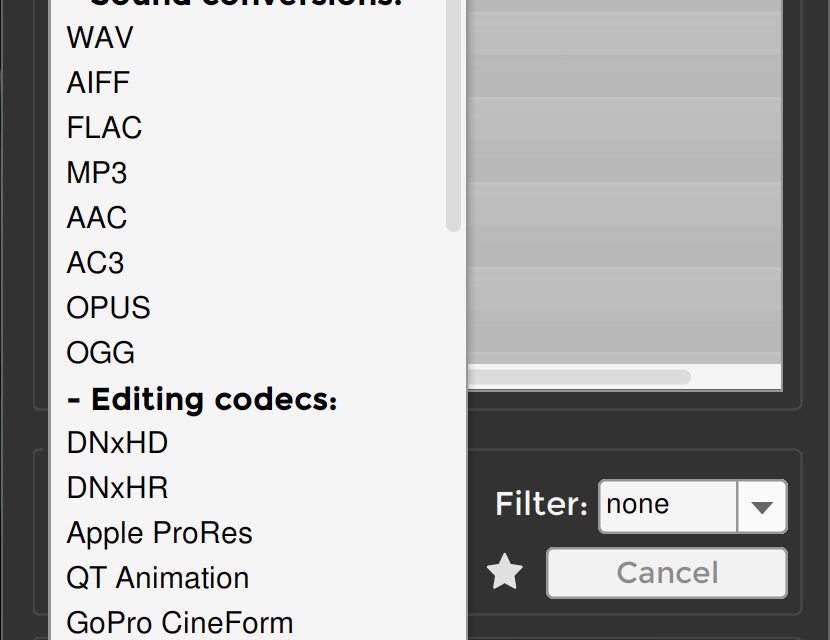Choose AIFF sound conversion
This screenshot has width=830, height=640.
click(98, 83)
